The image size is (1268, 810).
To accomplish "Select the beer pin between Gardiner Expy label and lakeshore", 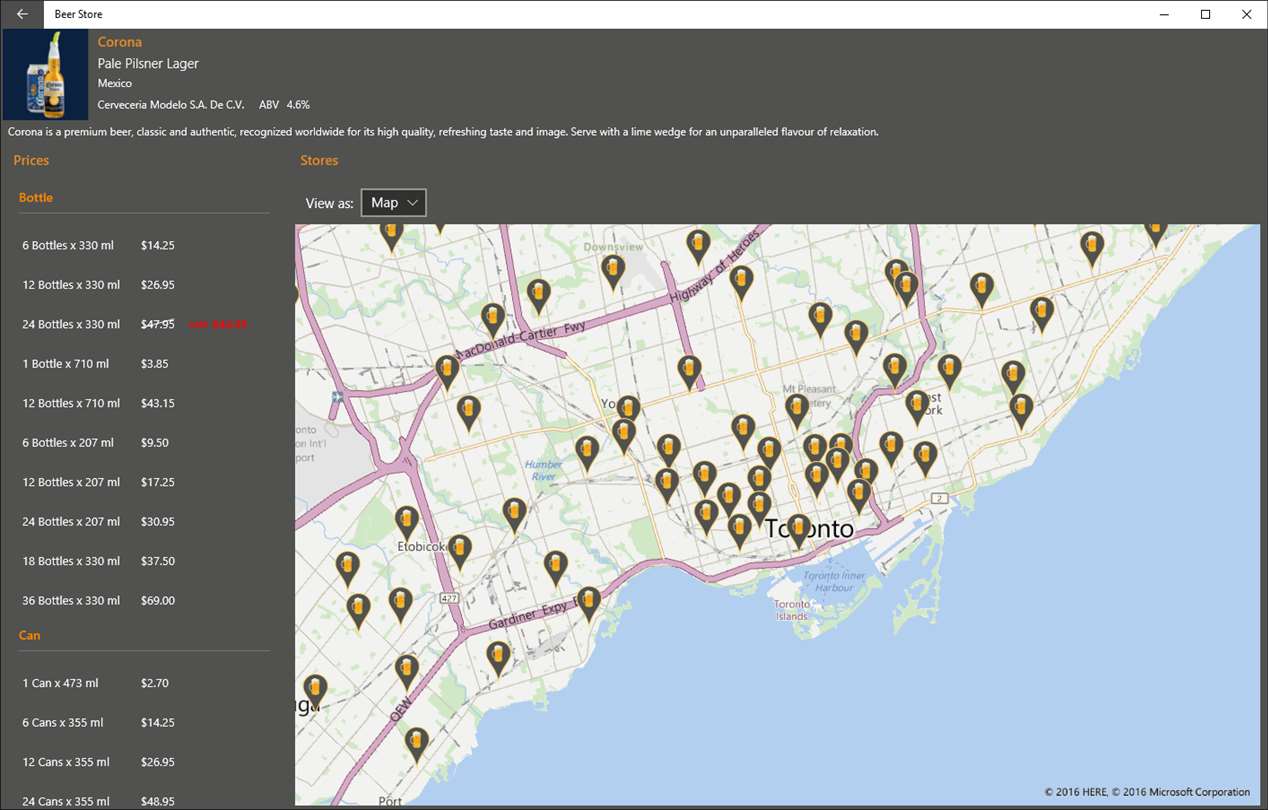I will click(498, 658).
